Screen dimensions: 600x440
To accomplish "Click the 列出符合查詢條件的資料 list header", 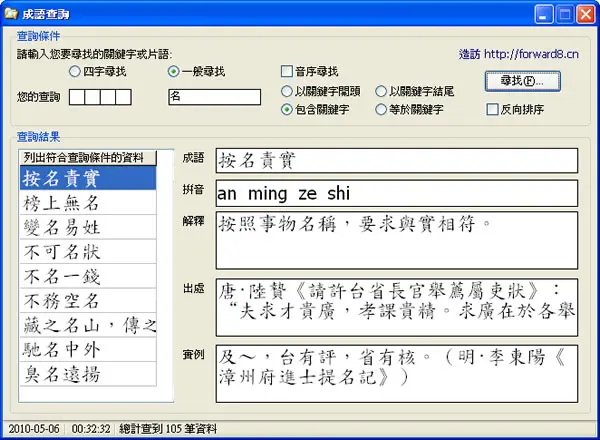I will (x=88, y=157).
